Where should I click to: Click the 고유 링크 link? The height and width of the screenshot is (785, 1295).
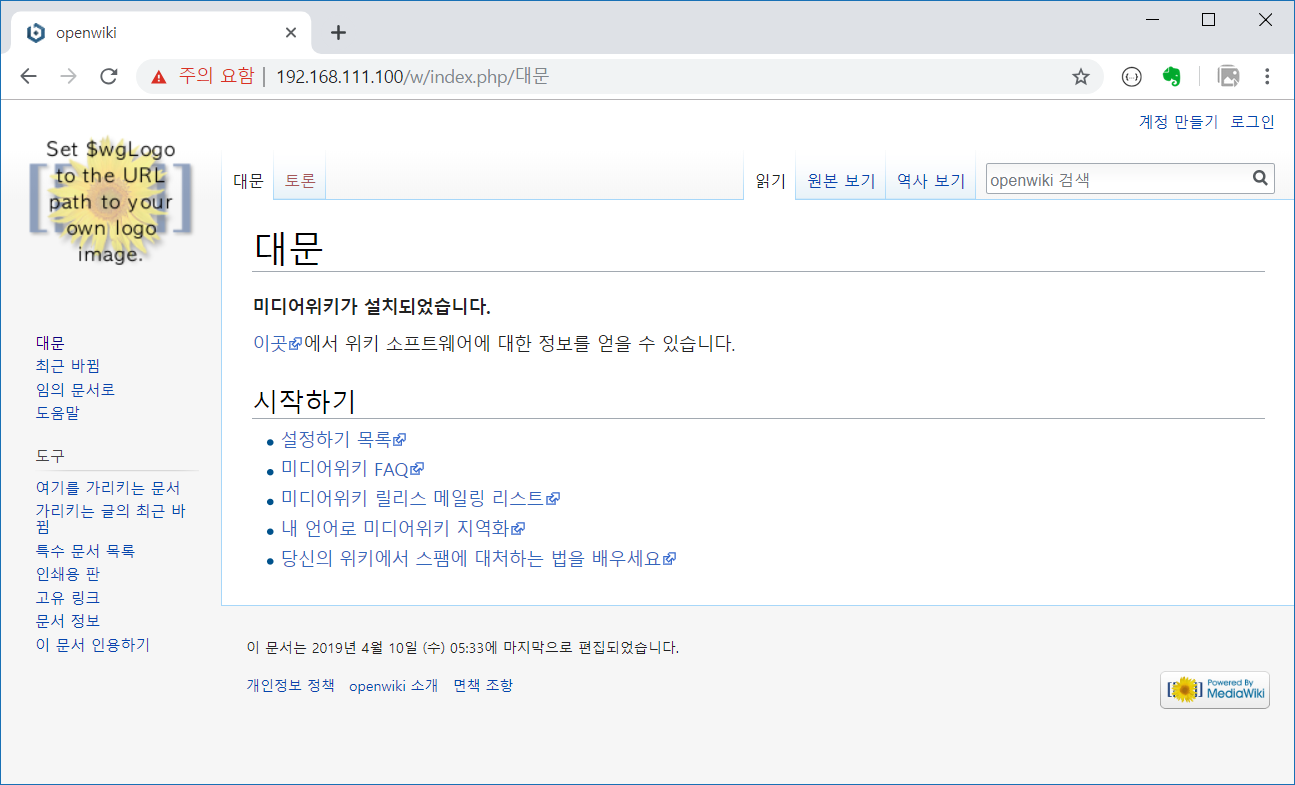(x=68, y=598)
